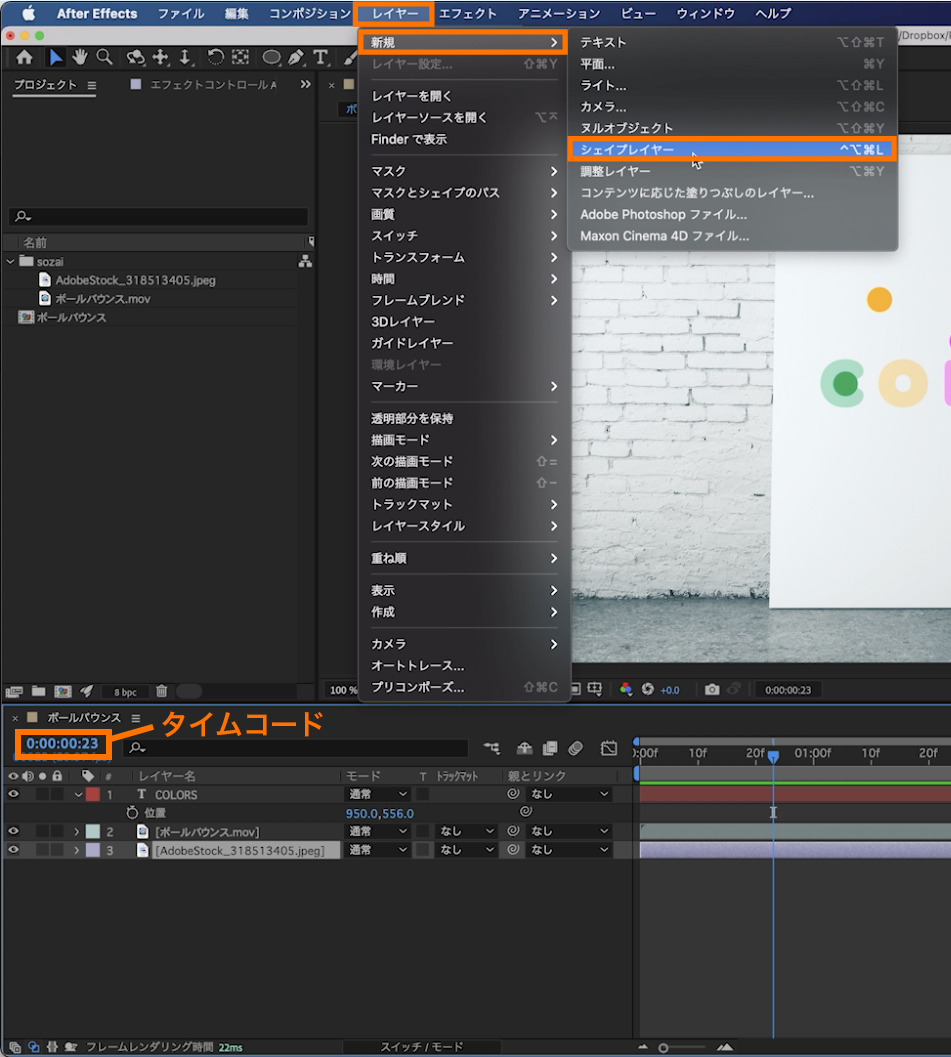Select the Ellipse shape tool
This screenshot has width=951, height=1057.
tap(271, 57)
